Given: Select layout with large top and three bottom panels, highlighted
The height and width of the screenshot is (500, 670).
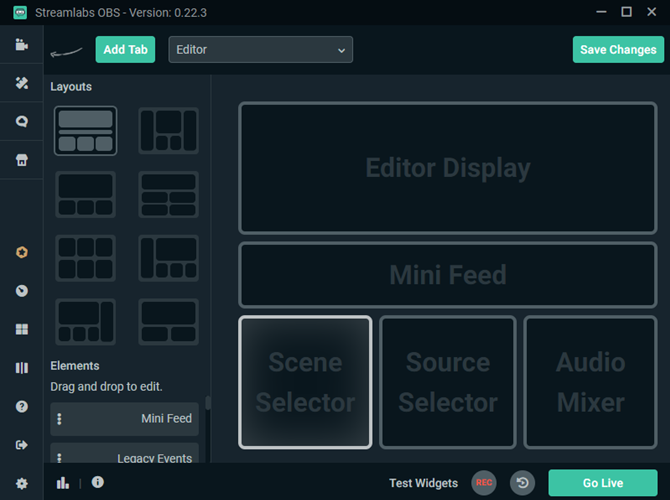Looking at the screenshot, I should pyautogui.click(x=85, y=131).
